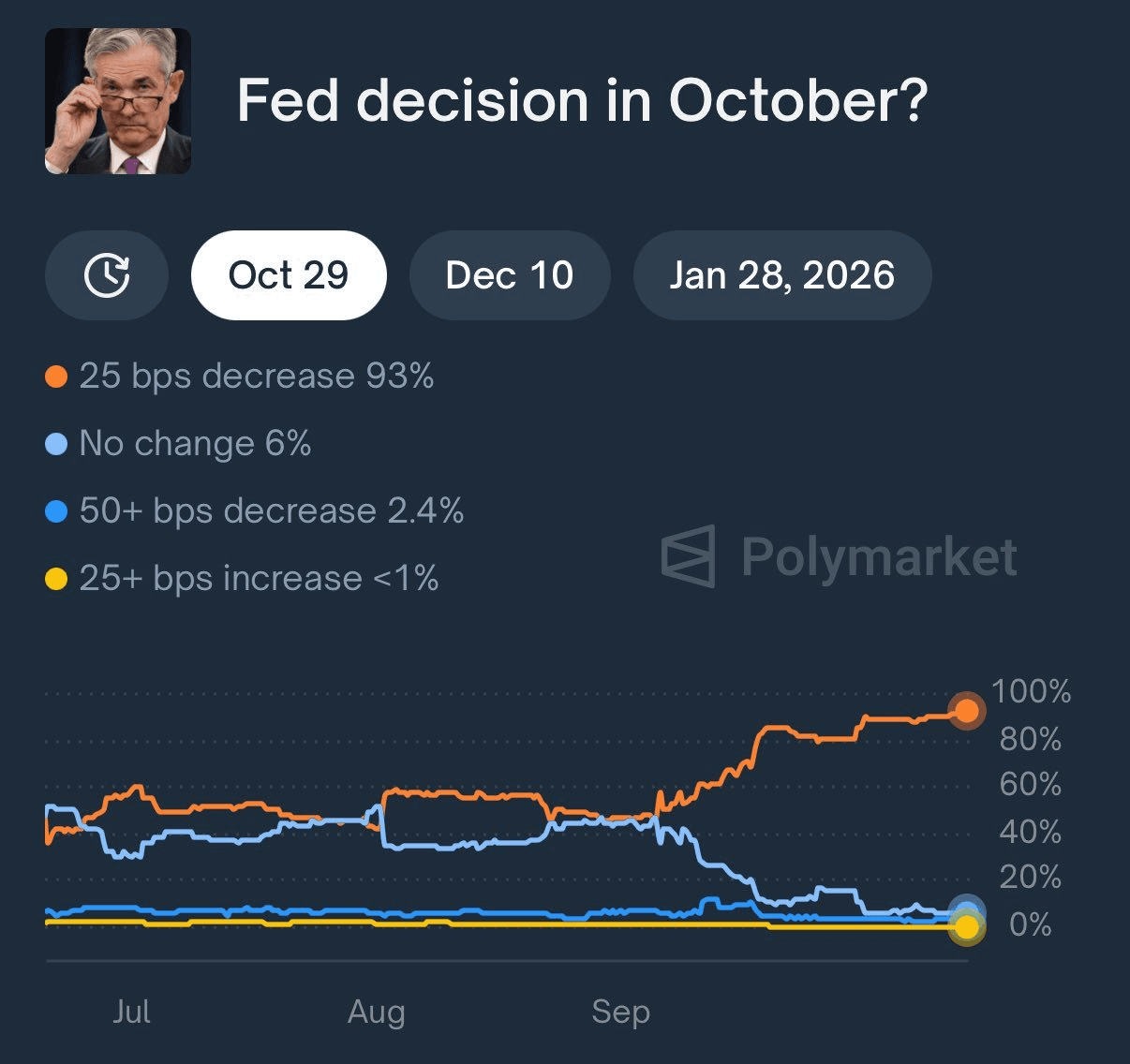This screenshot has width=1130, height=1064.
Task: Click the orange 25 bps decrease dot
Action: point(56,377)
